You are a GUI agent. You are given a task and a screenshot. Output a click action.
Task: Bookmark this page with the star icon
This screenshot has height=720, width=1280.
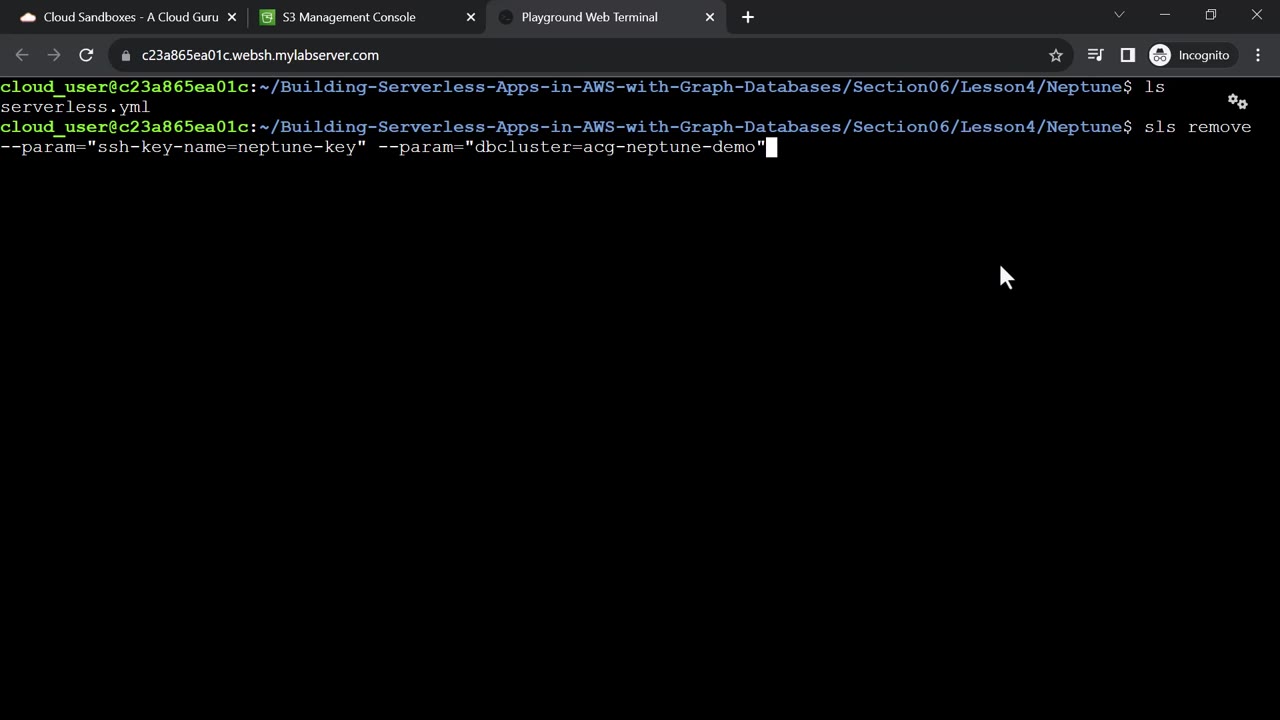pyautogui.click(x=1055, y=55)
